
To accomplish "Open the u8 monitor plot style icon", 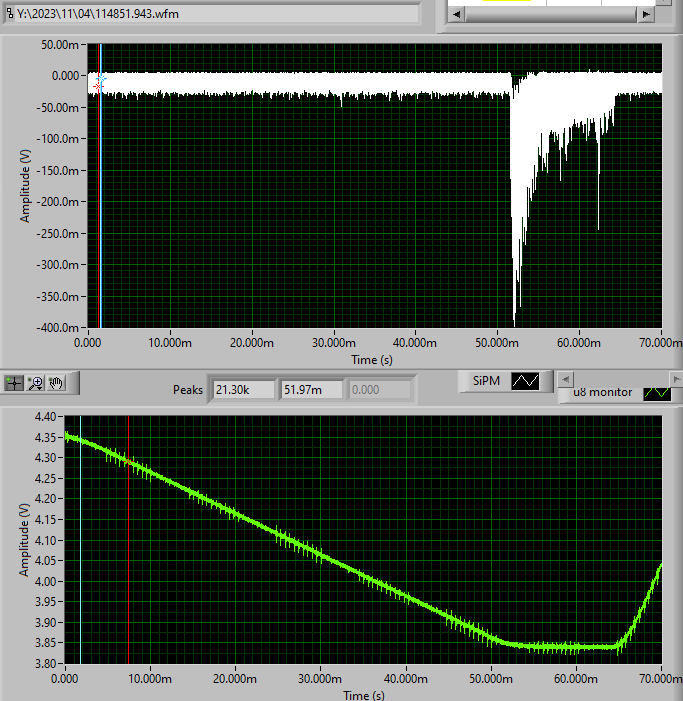I will (x=657, y=393).
